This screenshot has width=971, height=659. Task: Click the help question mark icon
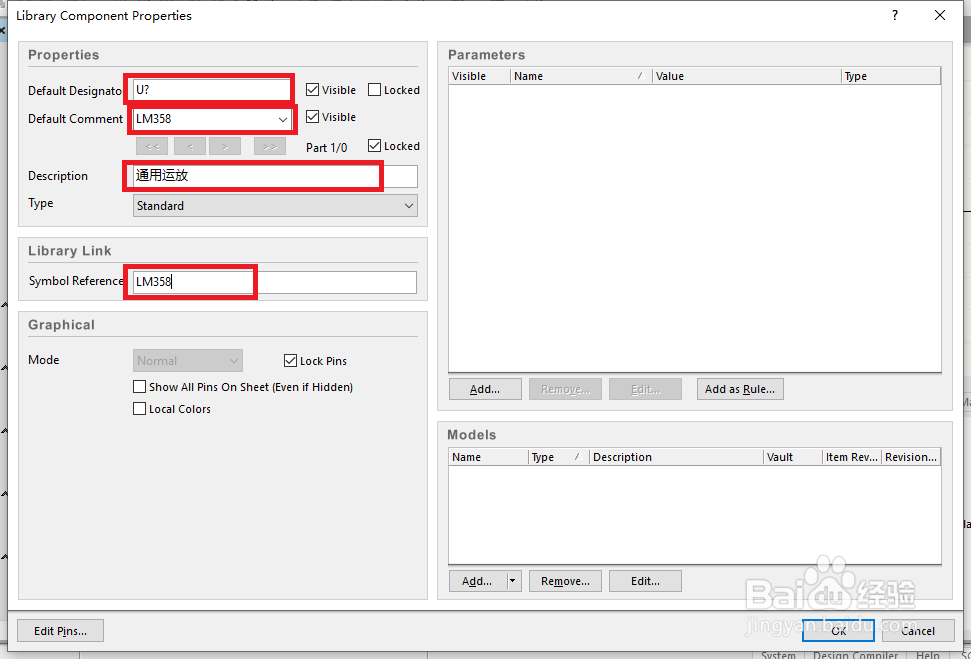pos(895,15)
